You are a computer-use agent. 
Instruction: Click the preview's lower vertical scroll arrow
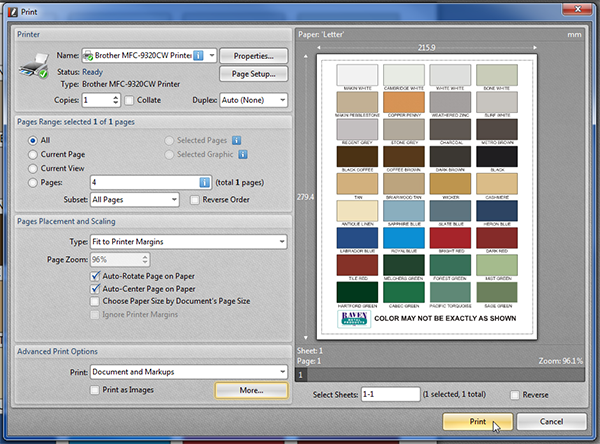[x=305, y=338]
